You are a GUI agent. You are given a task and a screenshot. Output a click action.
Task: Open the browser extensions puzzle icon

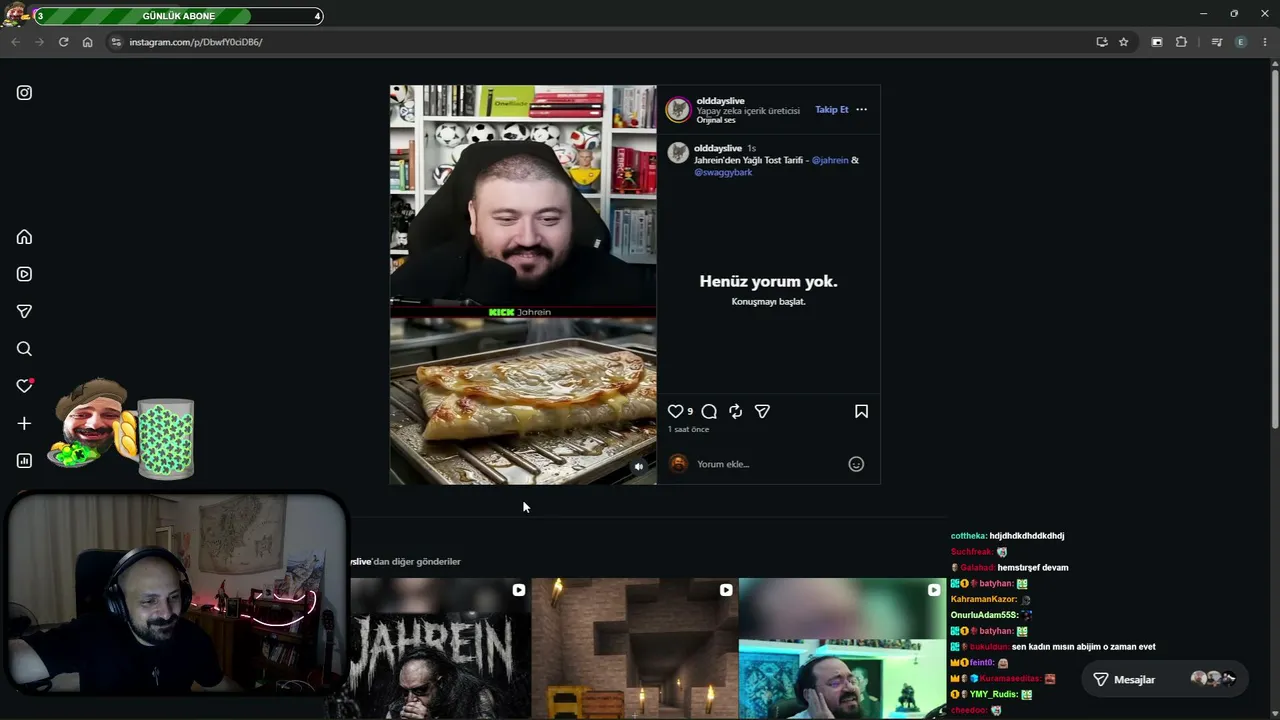click(1181, 42)
